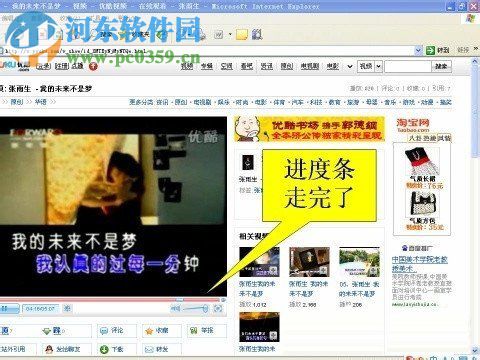Open the 音乐 category link
480x360 pixels.
point(390,102)
